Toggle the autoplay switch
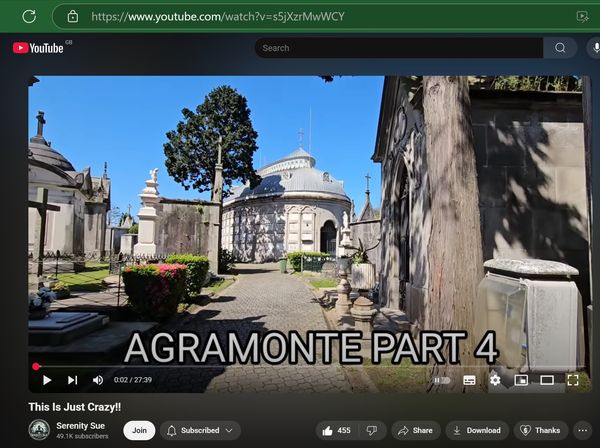Viewport: 600px width, 448px height. click(x=442, y=380)
